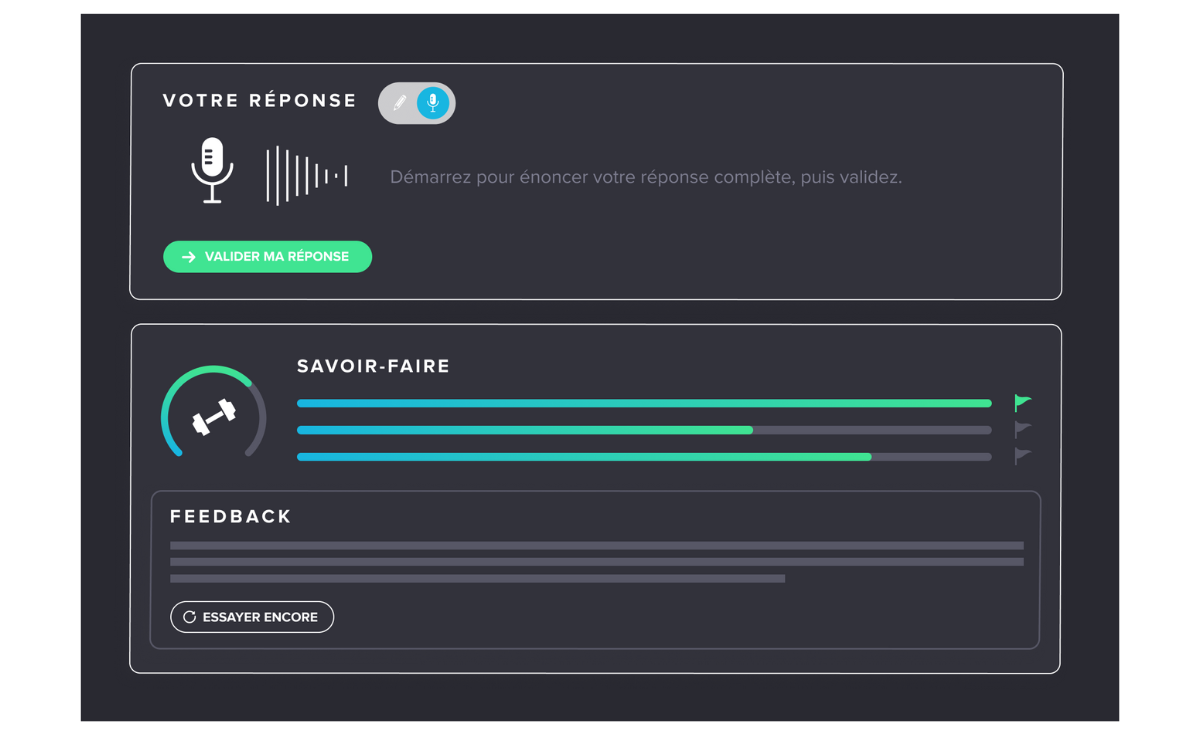Click the dumbbell skill gauge icon
This screenshot has height=735, width=1200.
coord(213,415)
